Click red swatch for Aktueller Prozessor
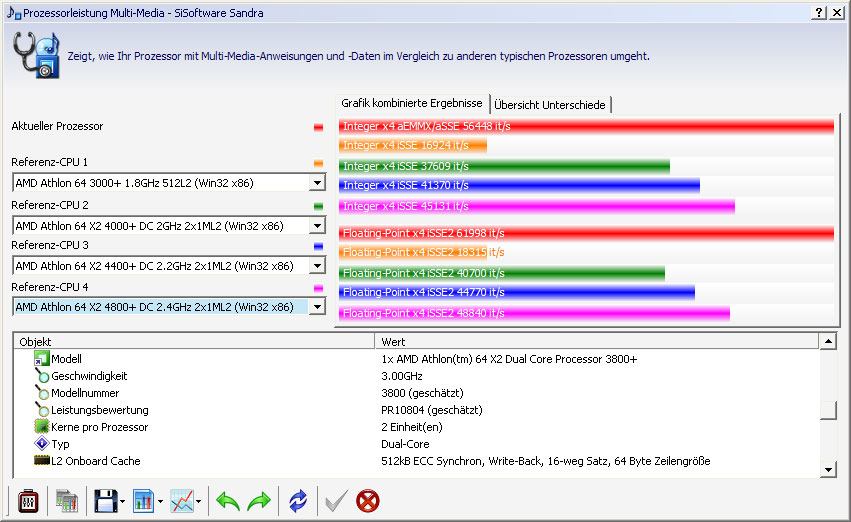The height and width of the screenshot is (522, 851). [319, 128]
